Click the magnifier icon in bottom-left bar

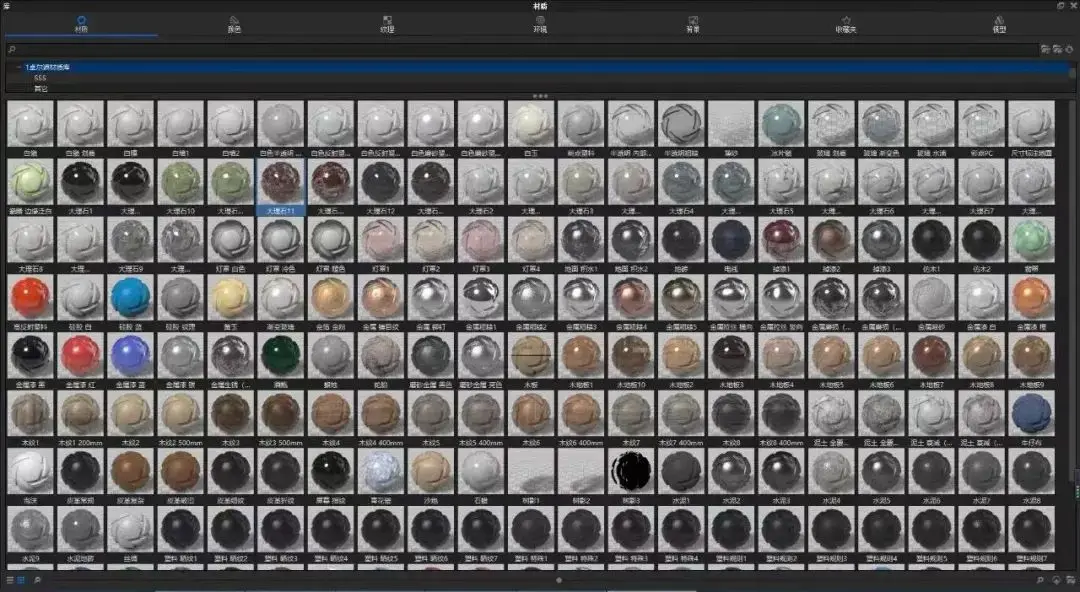[37, 580]
